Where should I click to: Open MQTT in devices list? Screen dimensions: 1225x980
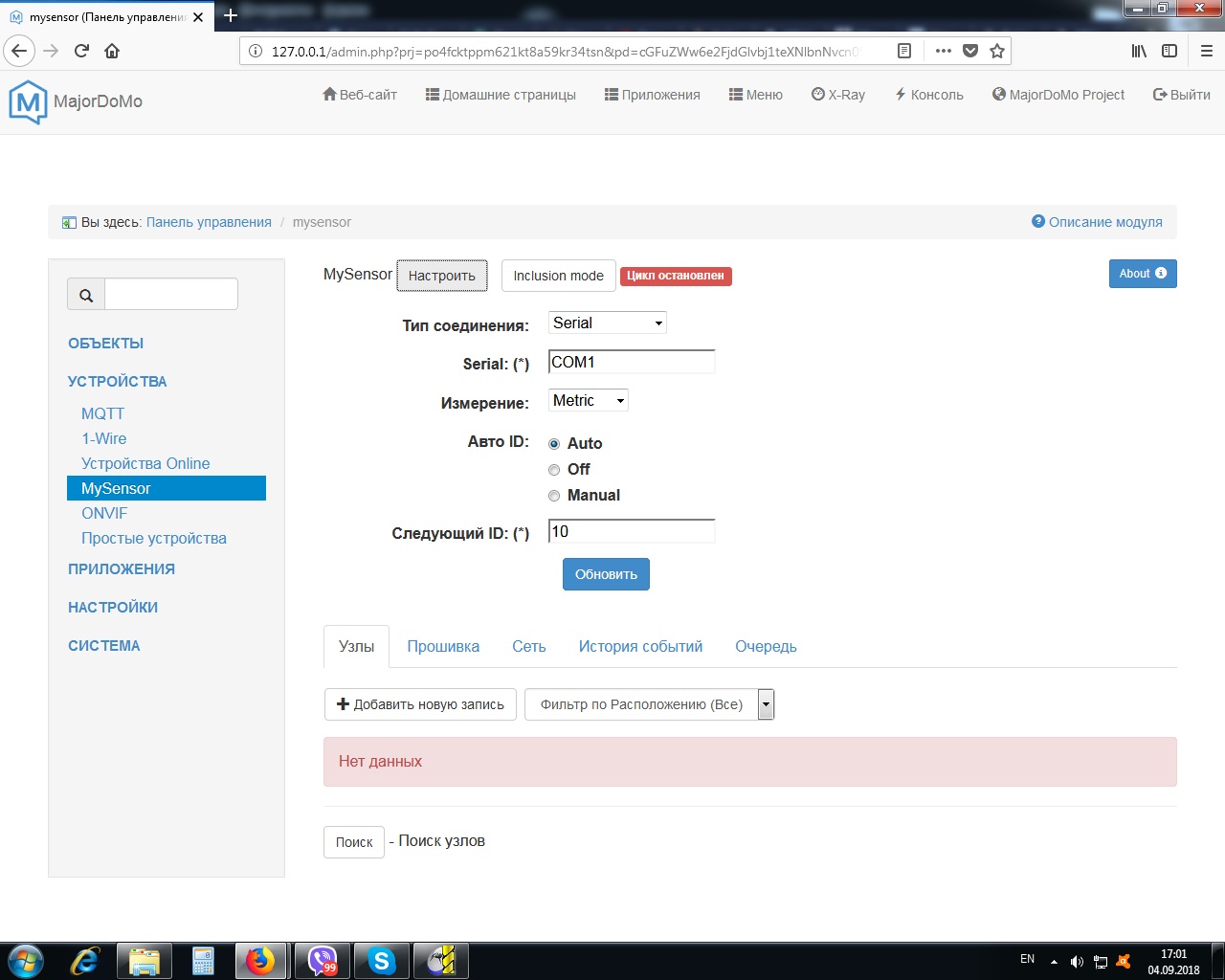(103, 413)
